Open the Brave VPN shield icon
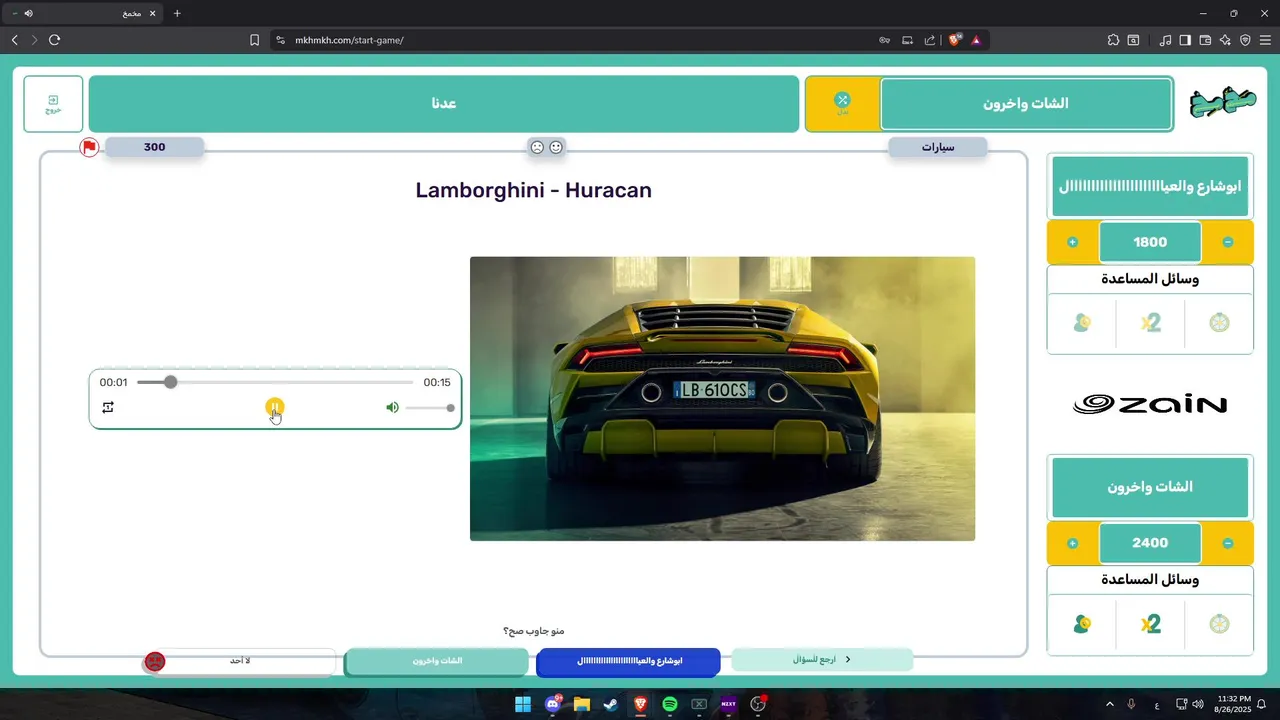 pyautogui.click(x=1245, y=40)
